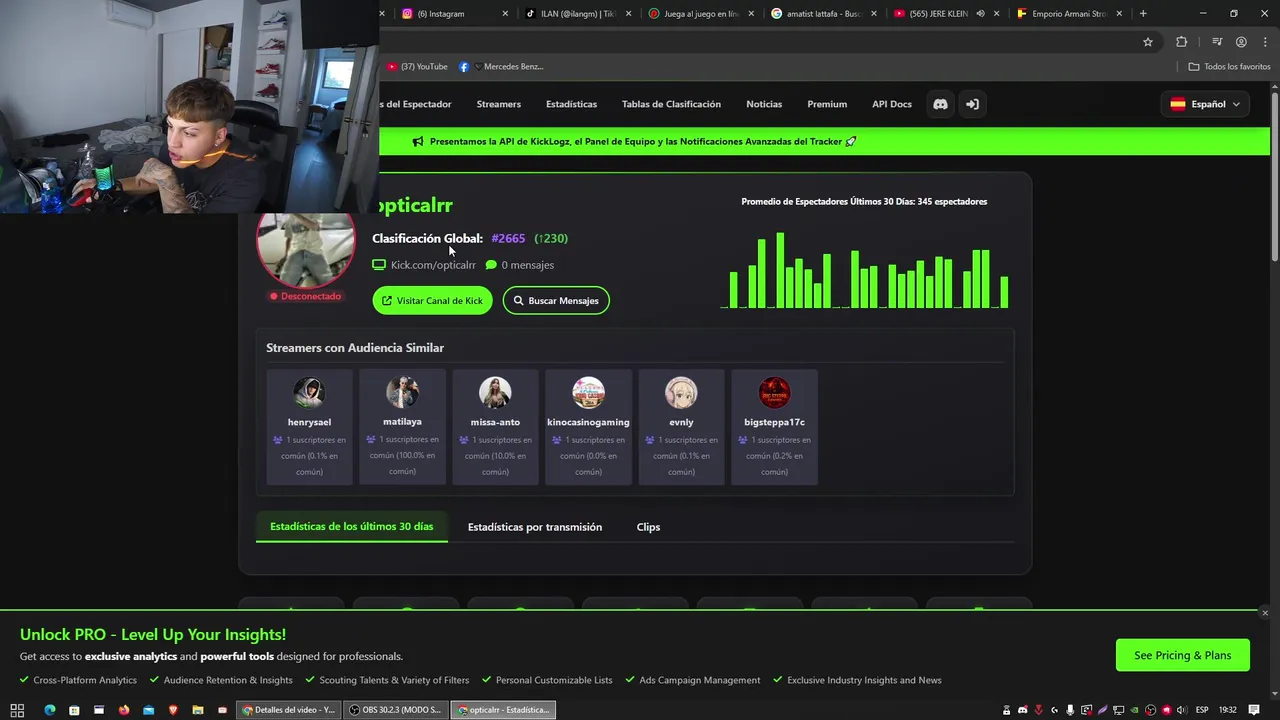Open Firefox from the taskbar
This screenshot has width=1280, height=720.
[x=124, y=710]
